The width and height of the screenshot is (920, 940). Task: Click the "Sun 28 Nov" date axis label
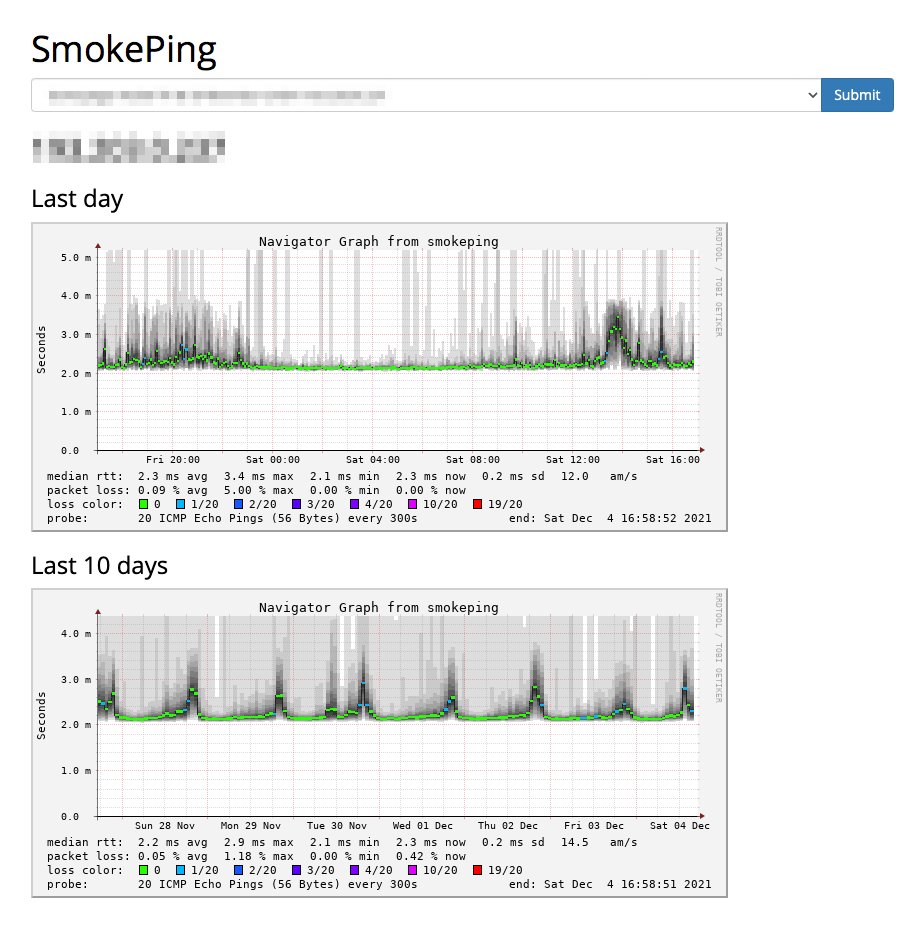[165, 825]
